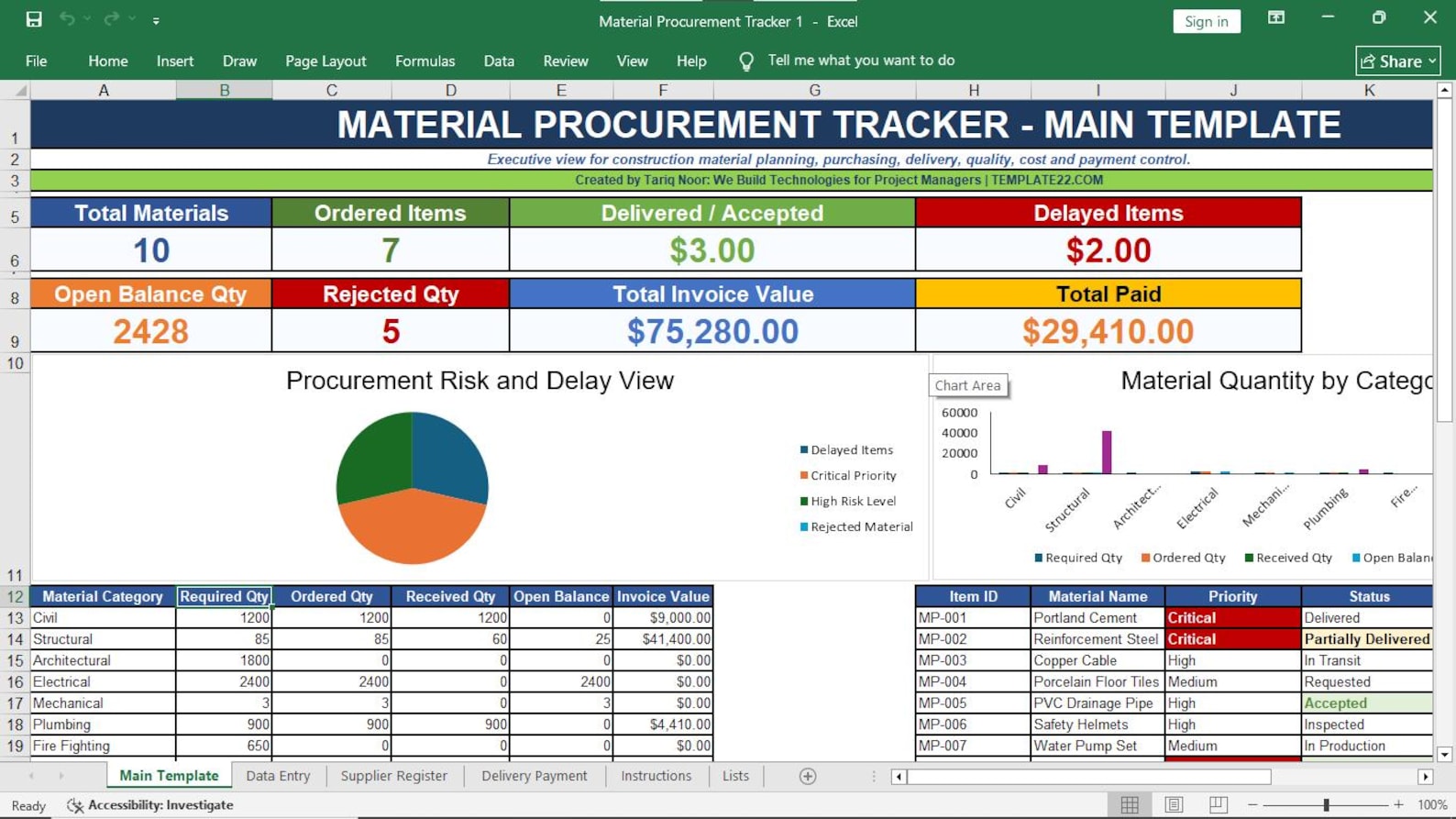Click the lightbulb Tell me icon

746,61
